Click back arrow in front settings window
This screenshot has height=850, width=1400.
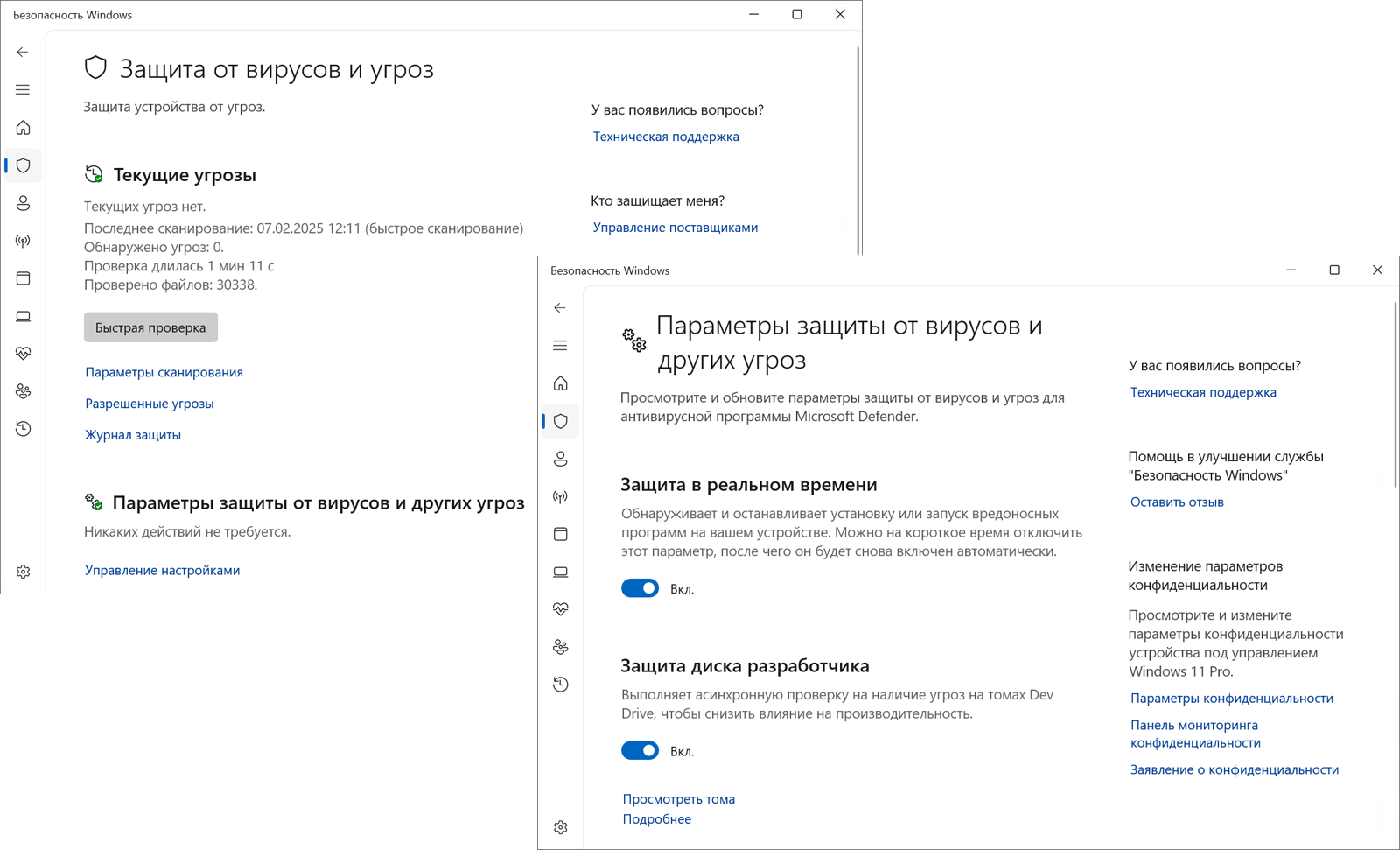click(x=560, y=308)
